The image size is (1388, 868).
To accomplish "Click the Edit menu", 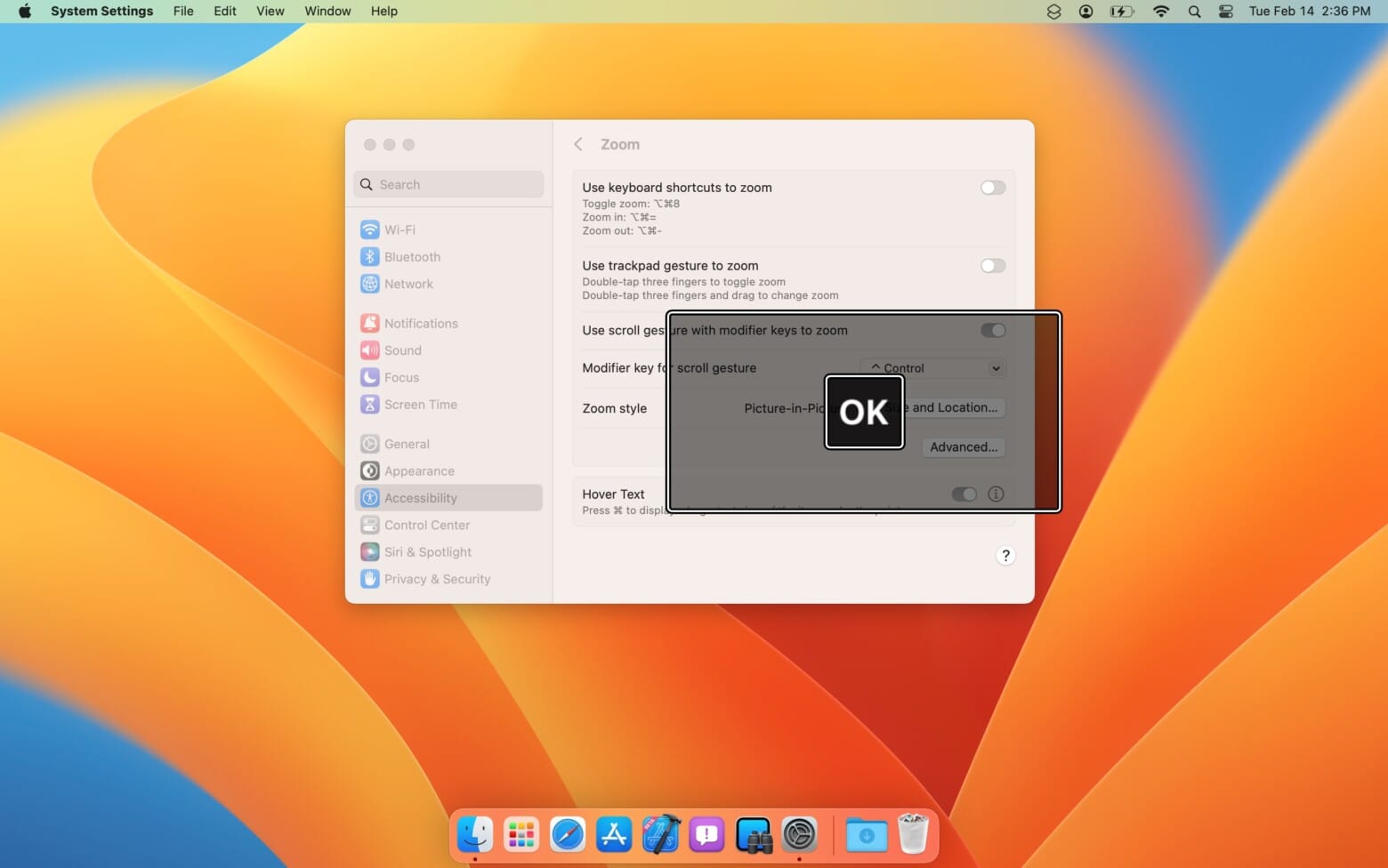I will click(223, 11).
